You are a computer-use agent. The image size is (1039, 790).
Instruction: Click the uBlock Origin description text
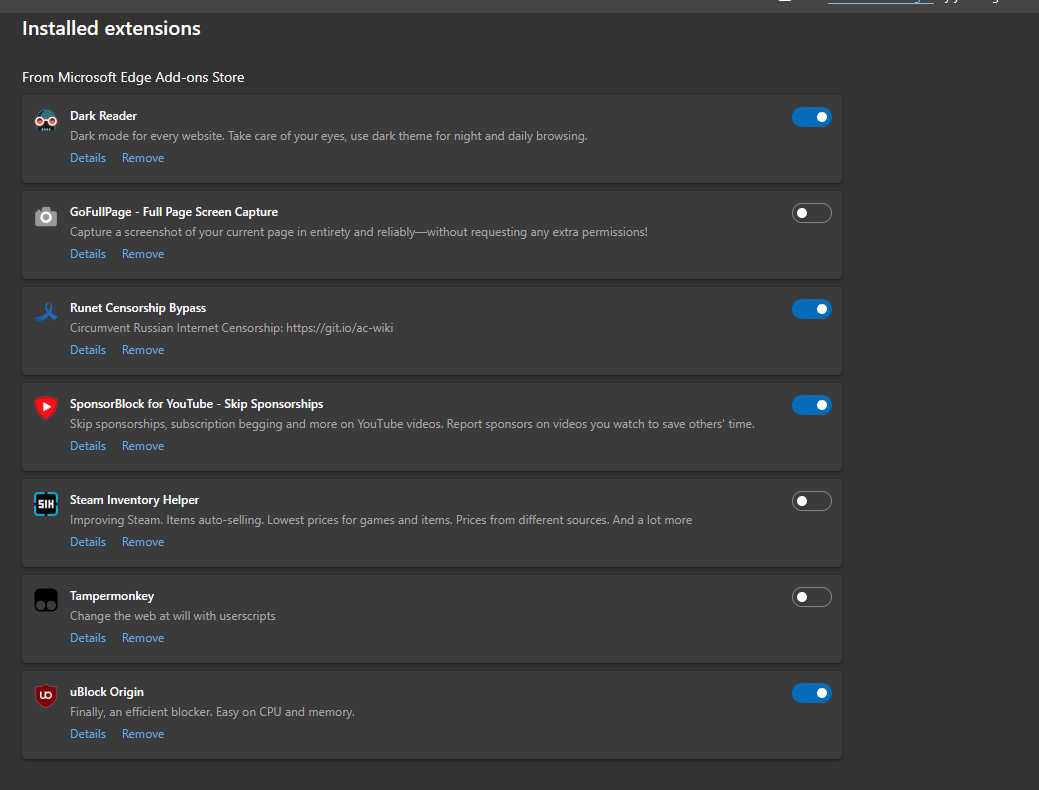click(213, 712)
